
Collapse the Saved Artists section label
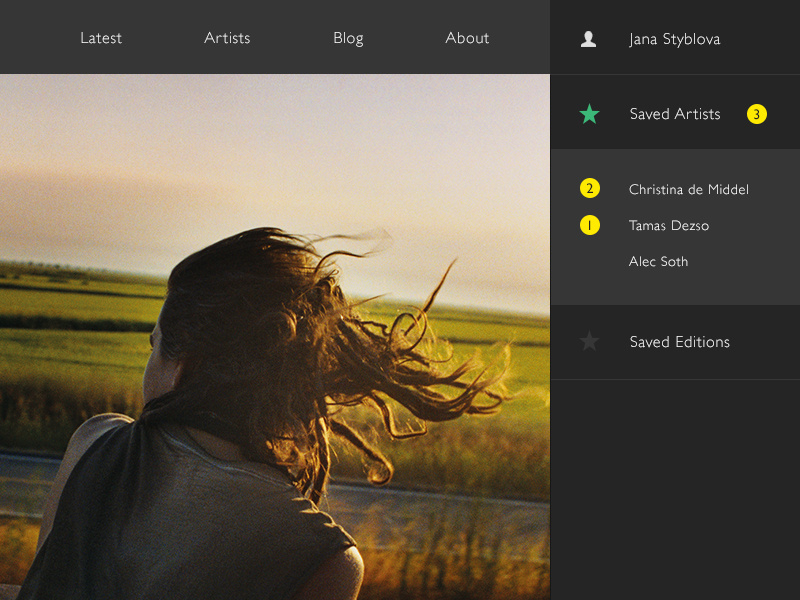pos(675,114)
